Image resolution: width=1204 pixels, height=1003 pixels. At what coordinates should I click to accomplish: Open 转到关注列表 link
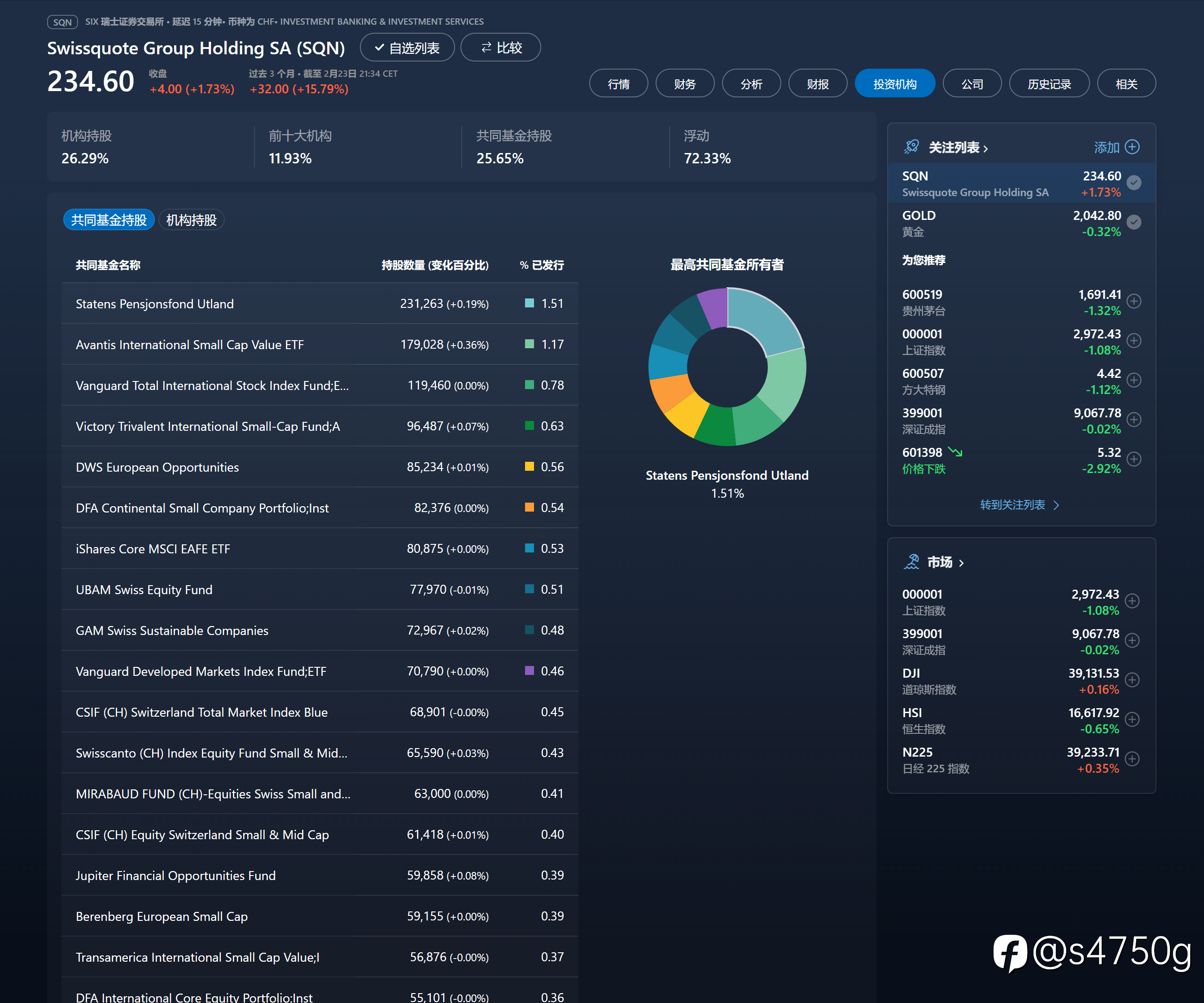coord(1020,505)
